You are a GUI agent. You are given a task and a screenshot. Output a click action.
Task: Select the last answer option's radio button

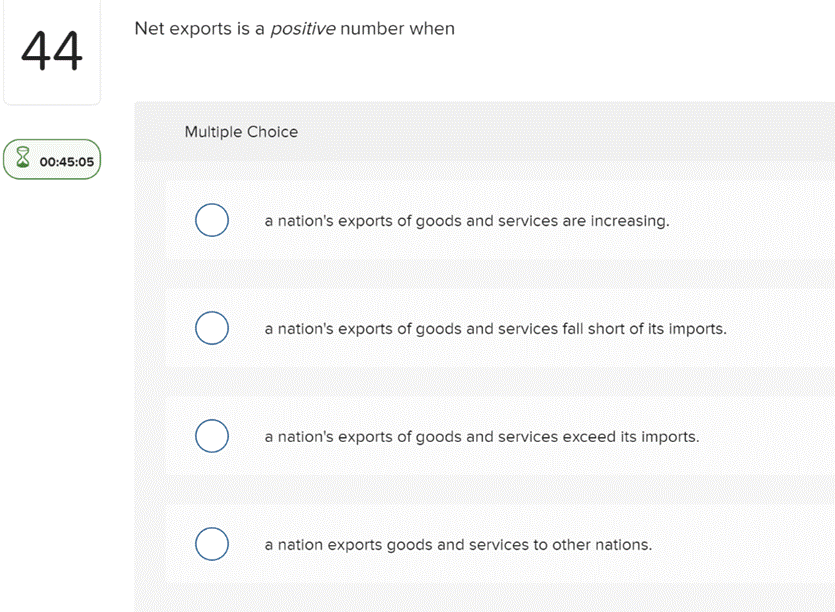212,544
